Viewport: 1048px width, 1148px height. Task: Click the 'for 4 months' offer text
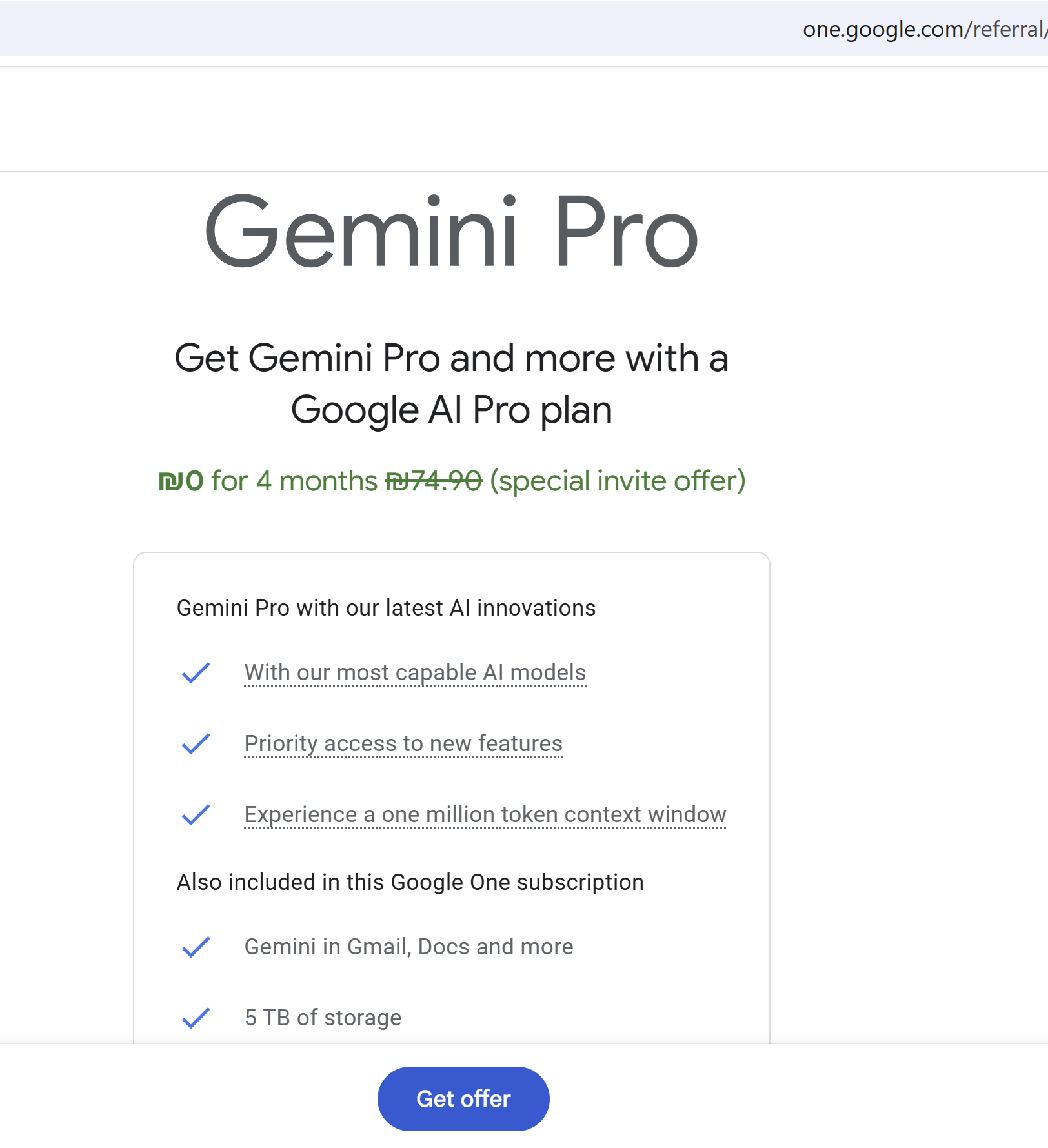click(x=294, y=481)
